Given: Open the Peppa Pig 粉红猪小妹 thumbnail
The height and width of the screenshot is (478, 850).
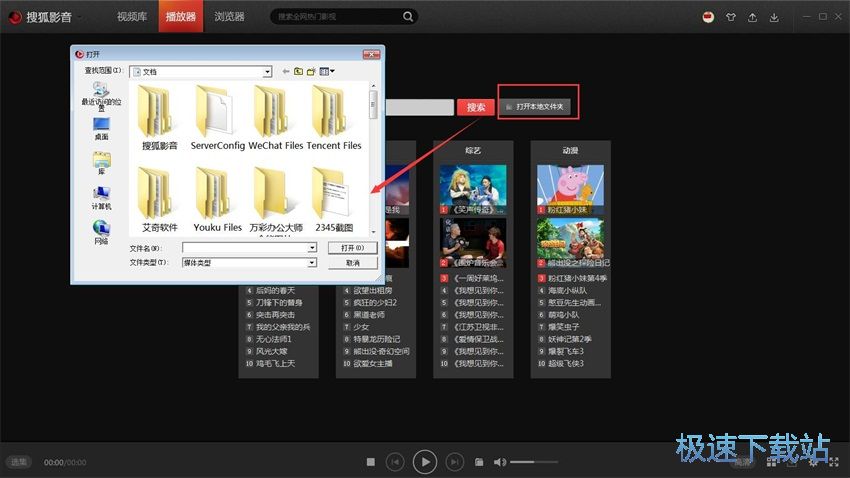Looking at the screenshot, I should (570, 189).
